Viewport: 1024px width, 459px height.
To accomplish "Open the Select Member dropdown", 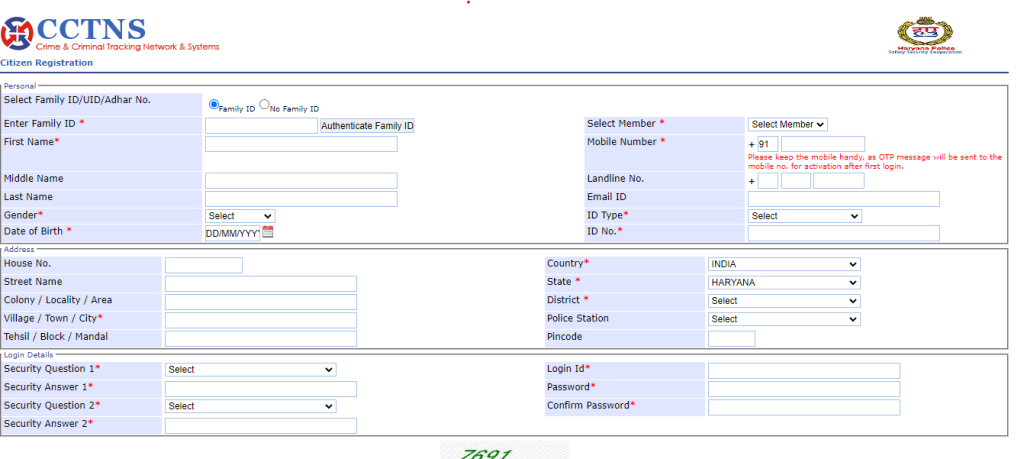I will pos(787,124).
